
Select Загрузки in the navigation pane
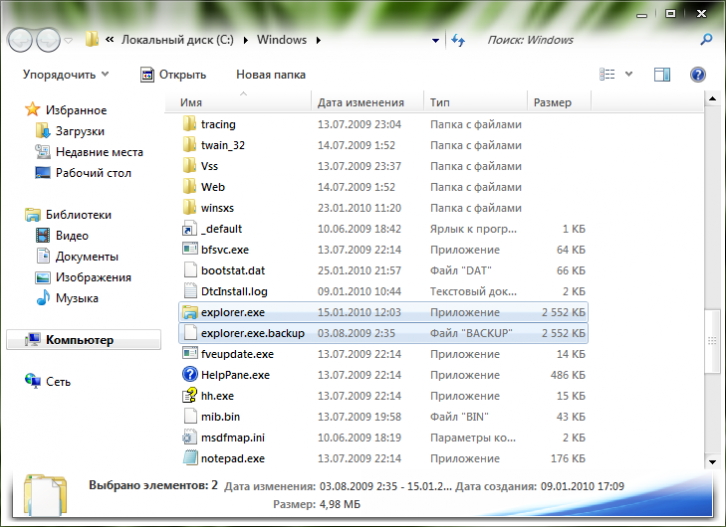[80, 131]
